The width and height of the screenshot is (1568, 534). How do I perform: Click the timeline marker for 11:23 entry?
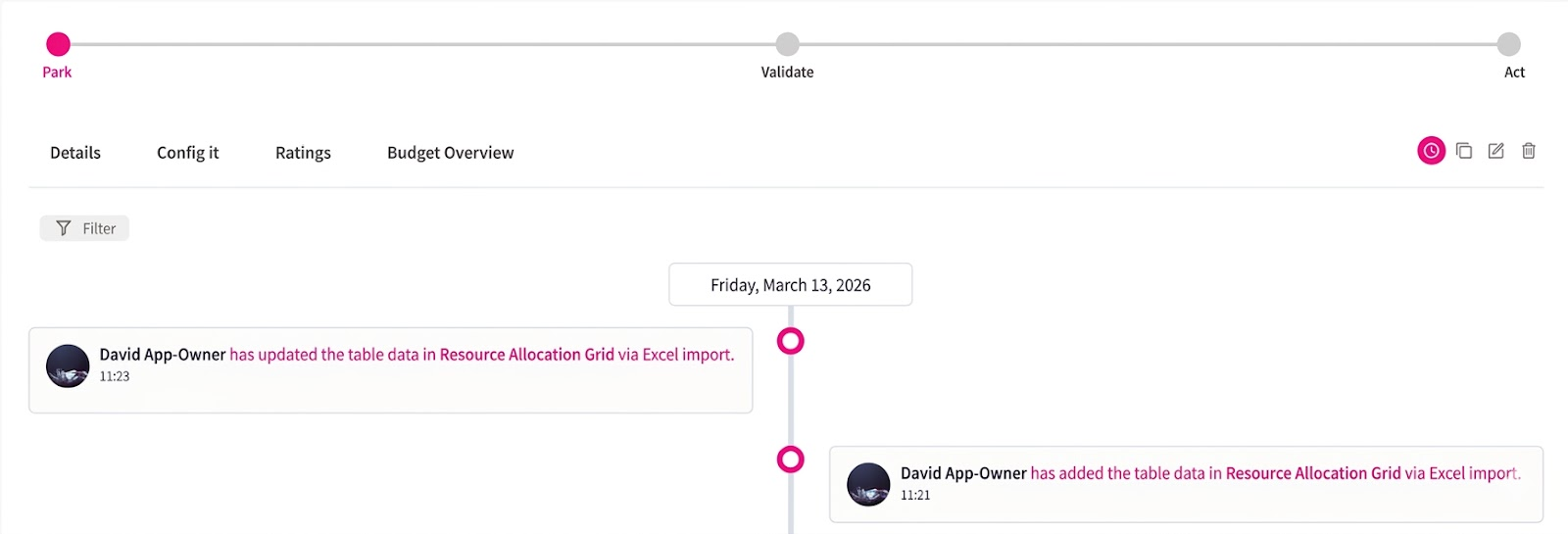pos(791,341)
